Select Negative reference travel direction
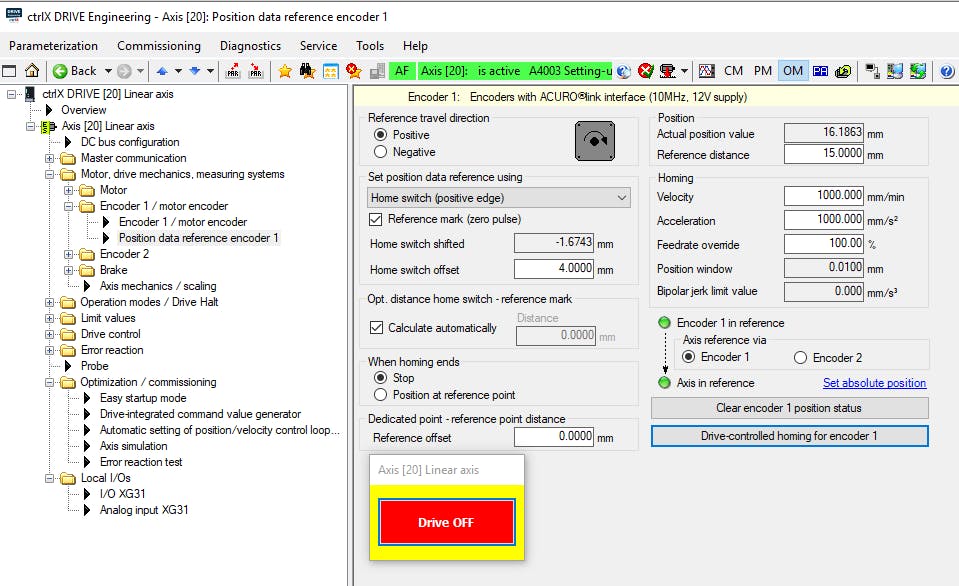Image resolution: width=959 pixels, height=586 pixels. pyautogui.click(x=380, y=152)
